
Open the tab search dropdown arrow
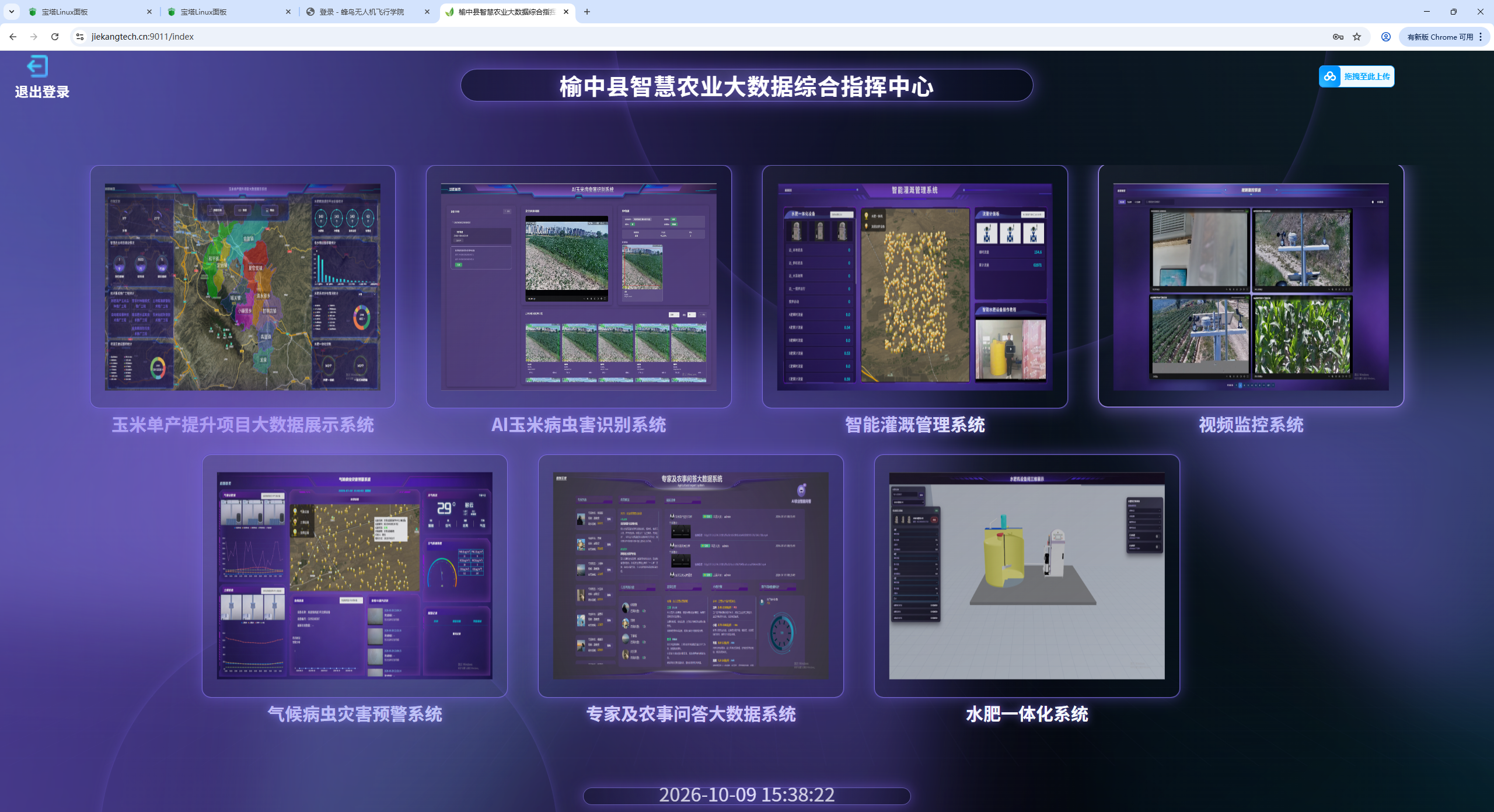11,12
